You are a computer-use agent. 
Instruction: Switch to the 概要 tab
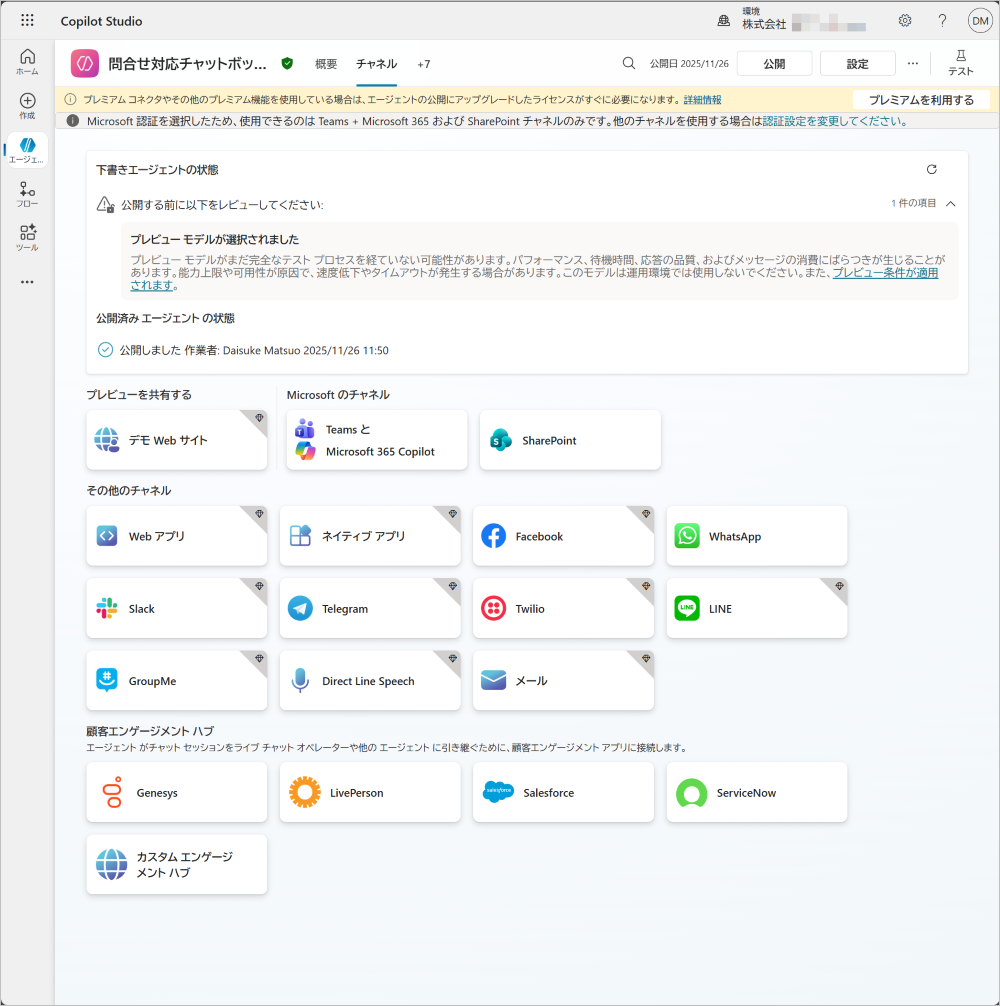click(x=326, y=64)
